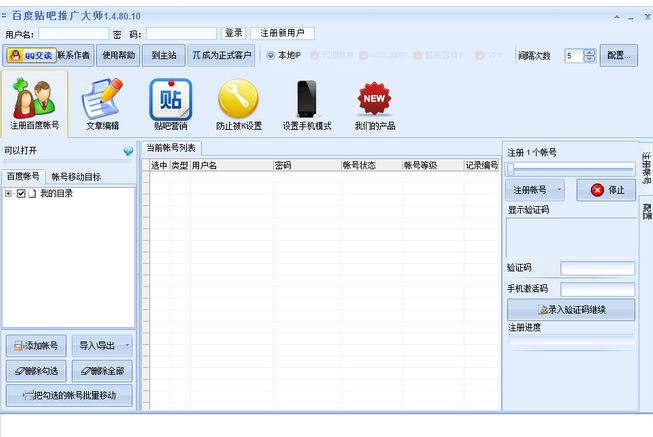Switch to the 百度帐号 tab

tap(23, 177)
